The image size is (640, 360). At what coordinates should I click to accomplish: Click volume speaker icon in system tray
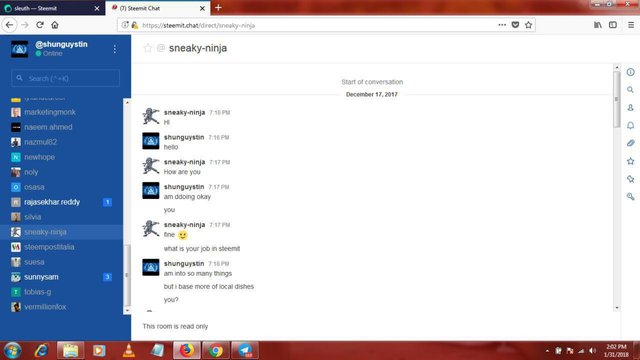[592, 351]
